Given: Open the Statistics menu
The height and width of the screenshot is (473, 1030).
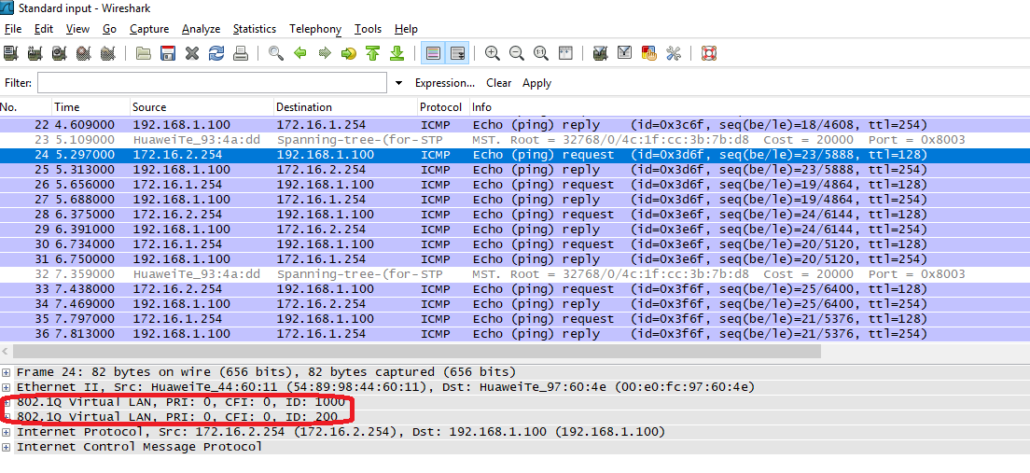Looking at the screenshot, I should (x=255, y=29).
